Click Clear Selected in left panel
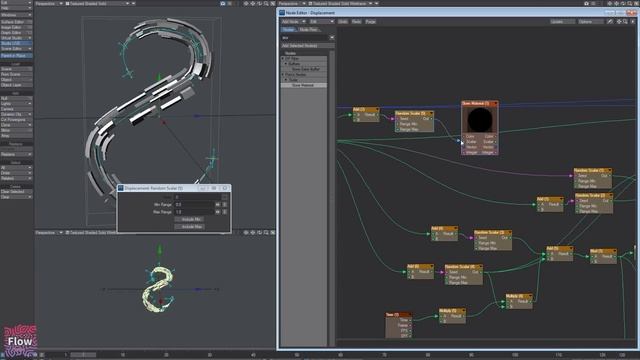The image size is (640, 360). [16, 191]
